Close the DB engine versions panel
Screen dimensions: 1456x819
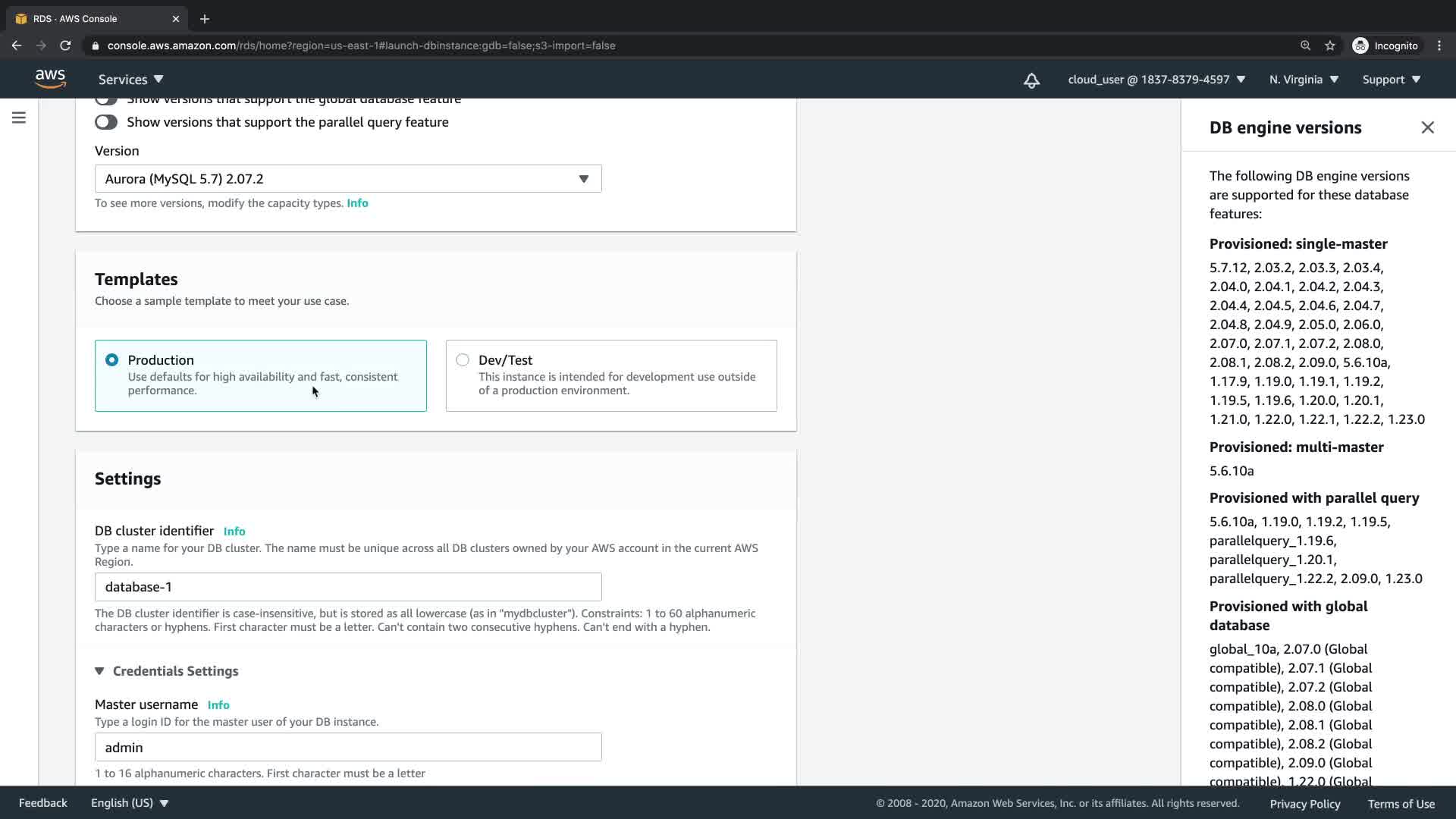coord(1427,127)
